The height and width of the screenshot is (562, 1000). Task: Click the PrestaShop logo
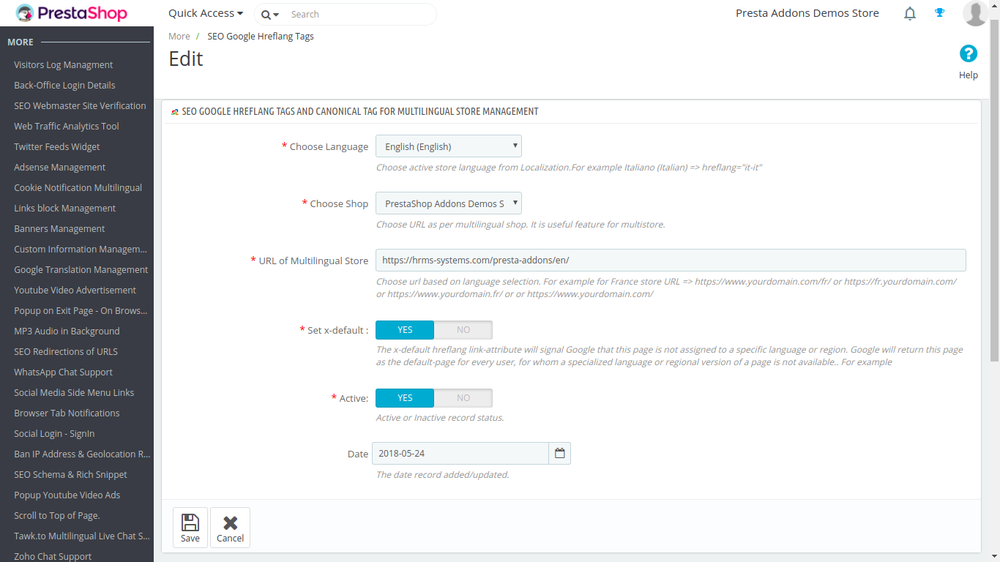[71, 13]
